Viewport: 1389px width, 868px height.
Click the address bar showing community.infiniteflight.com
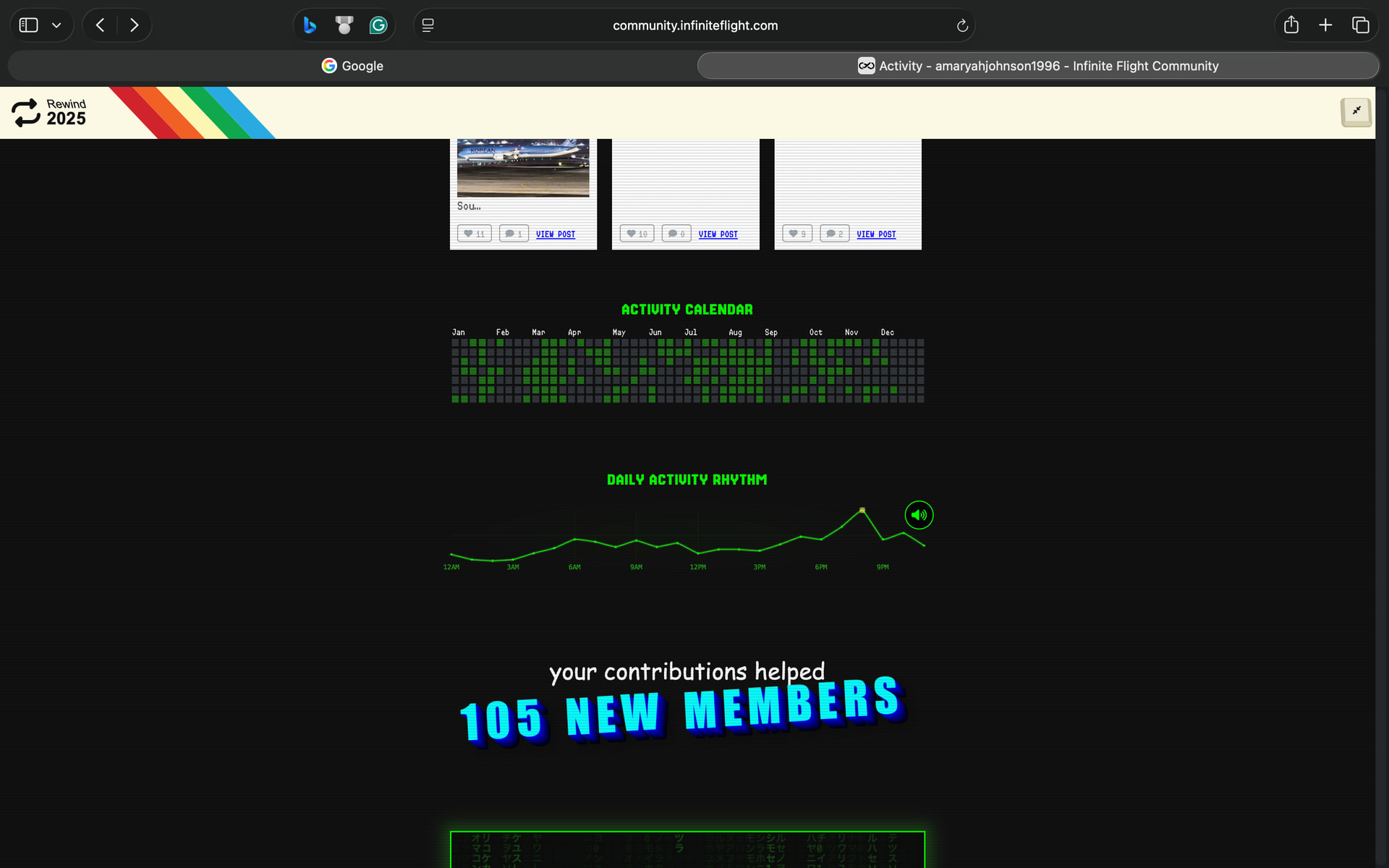694,25
